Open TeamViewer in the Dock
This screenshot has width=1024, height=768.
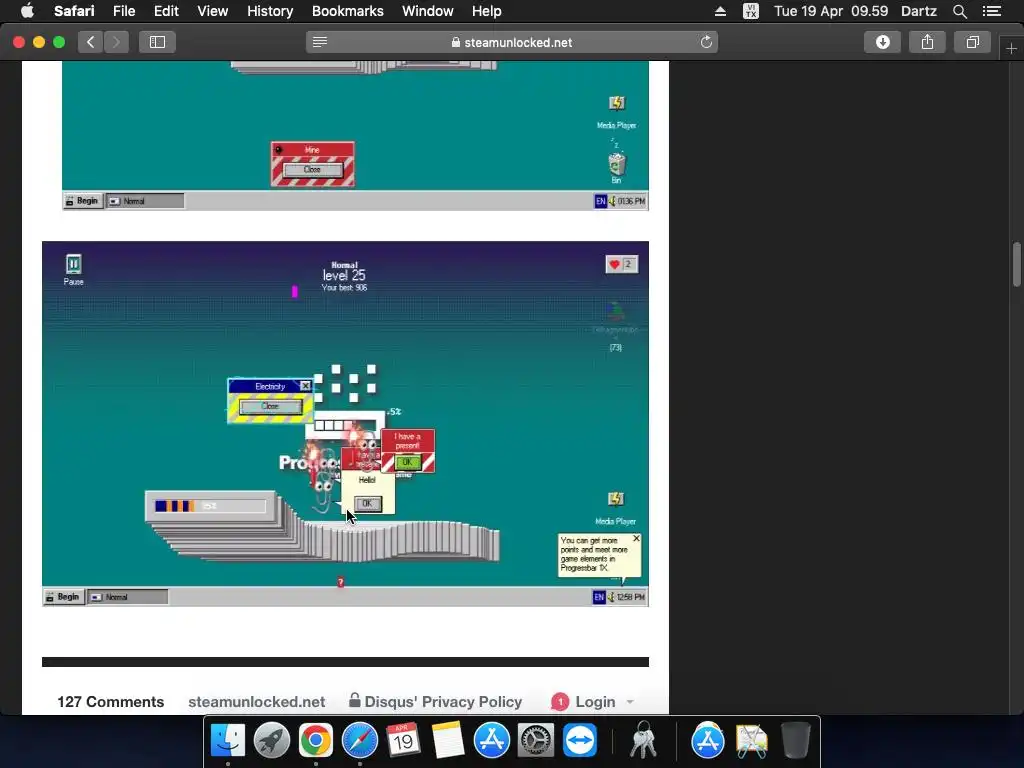coord(580,741)
